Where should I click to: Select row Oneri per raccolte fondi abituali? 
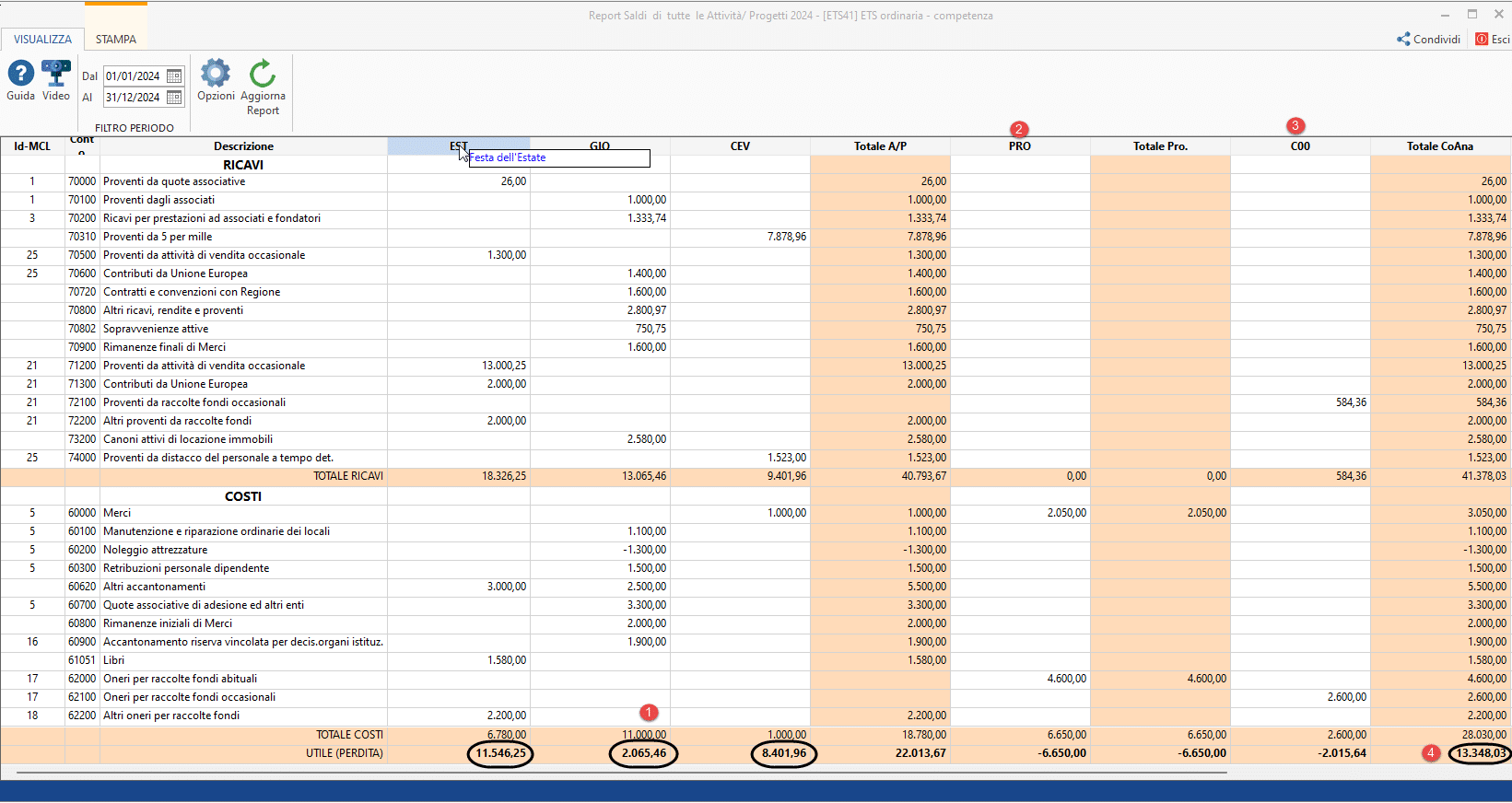click(756, 679)
